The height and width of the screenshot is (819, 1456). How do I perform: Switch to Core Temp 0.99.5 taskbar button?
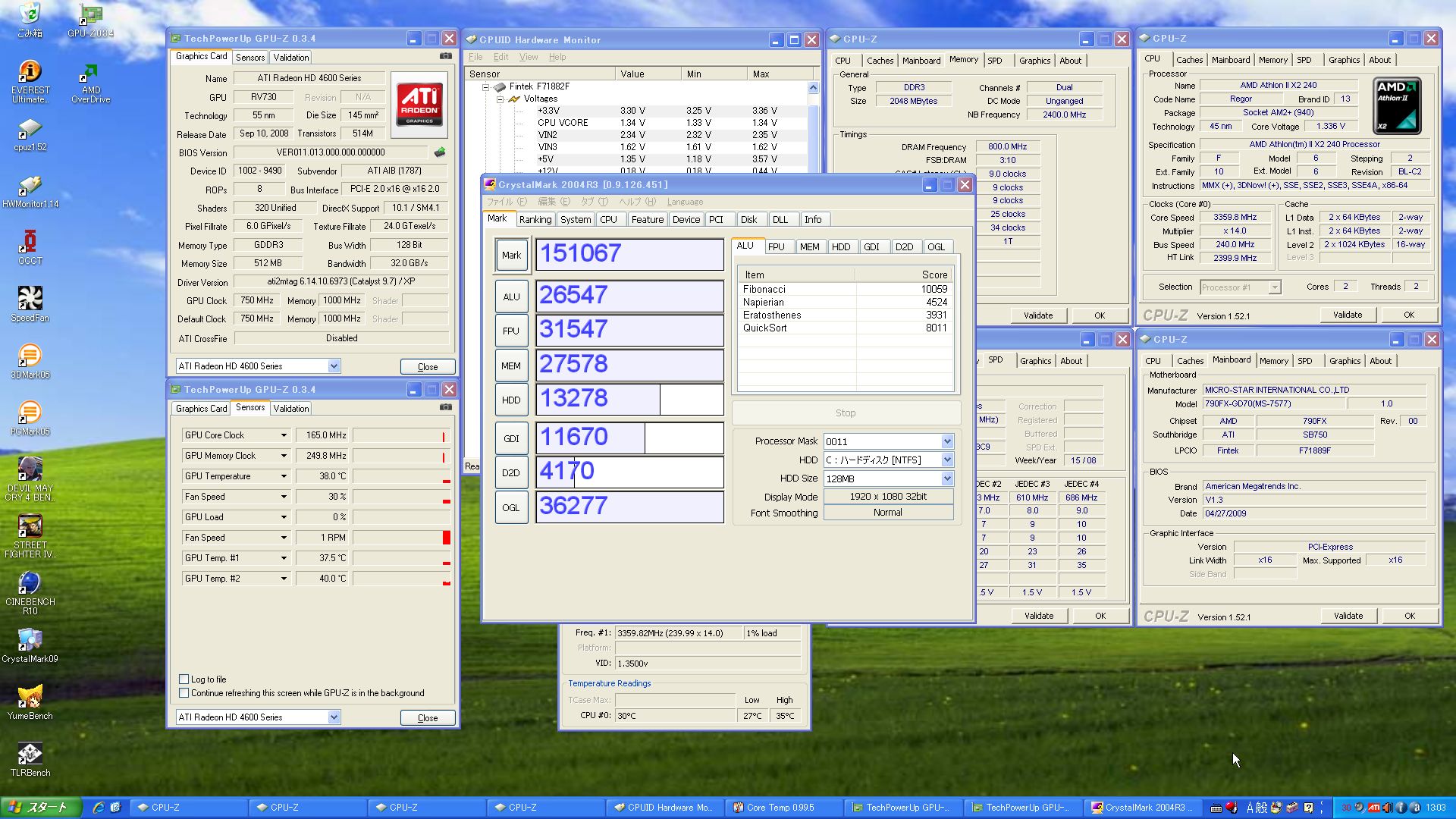(786, 808)
